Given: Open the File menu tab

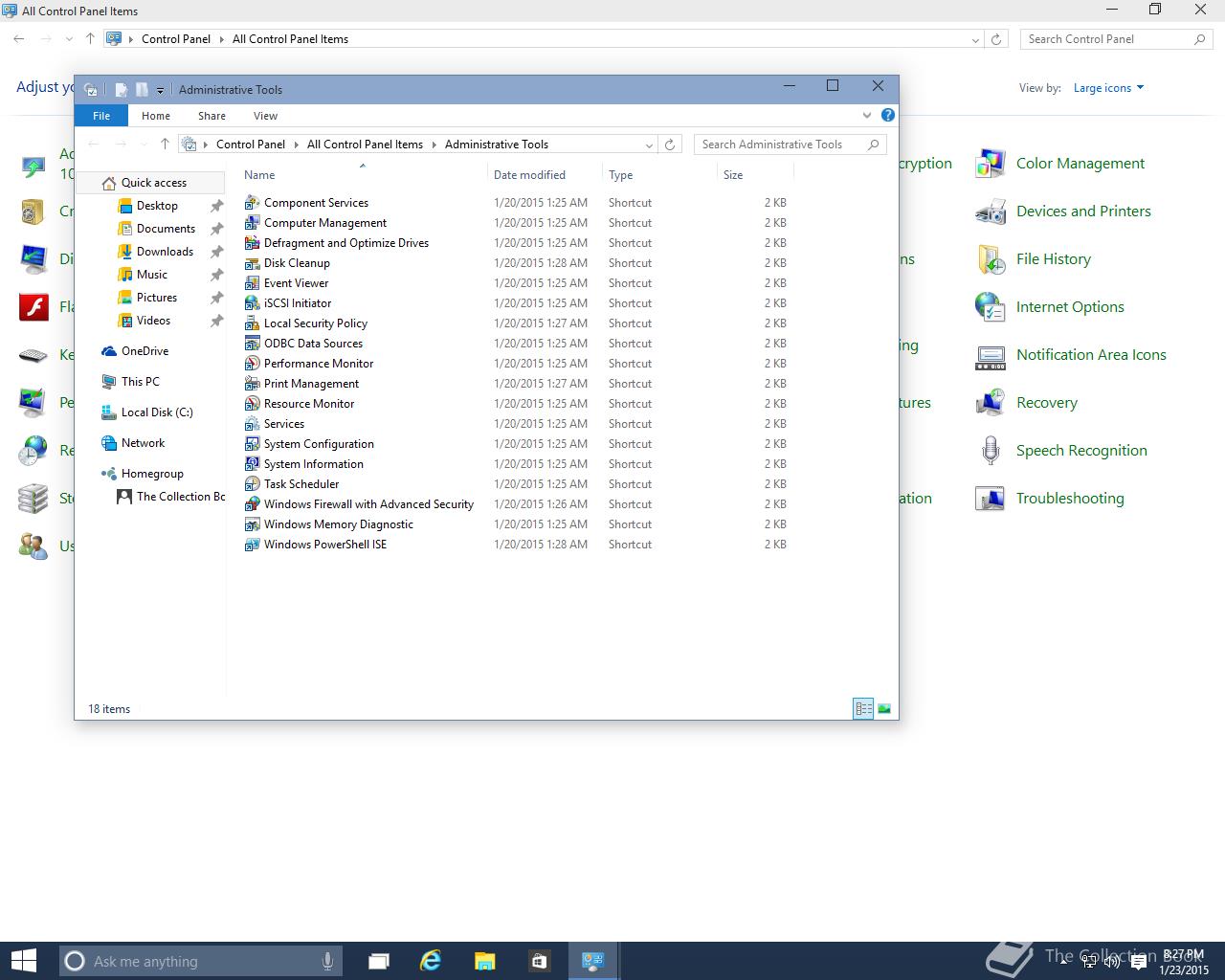Looking at the screenshot, I should point(101,116).
